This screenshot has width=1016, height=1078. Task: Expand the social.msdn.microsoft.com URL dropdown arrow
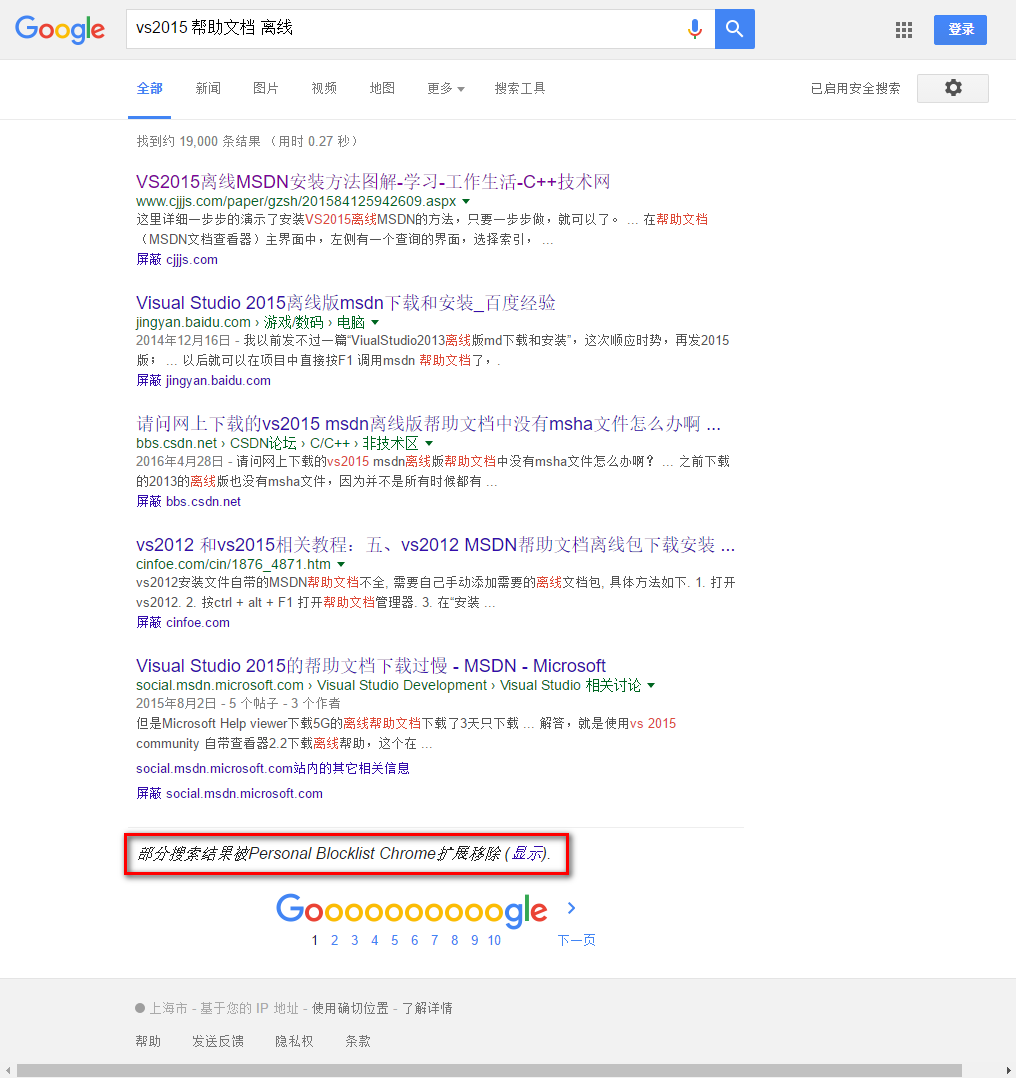coord(651,685)
